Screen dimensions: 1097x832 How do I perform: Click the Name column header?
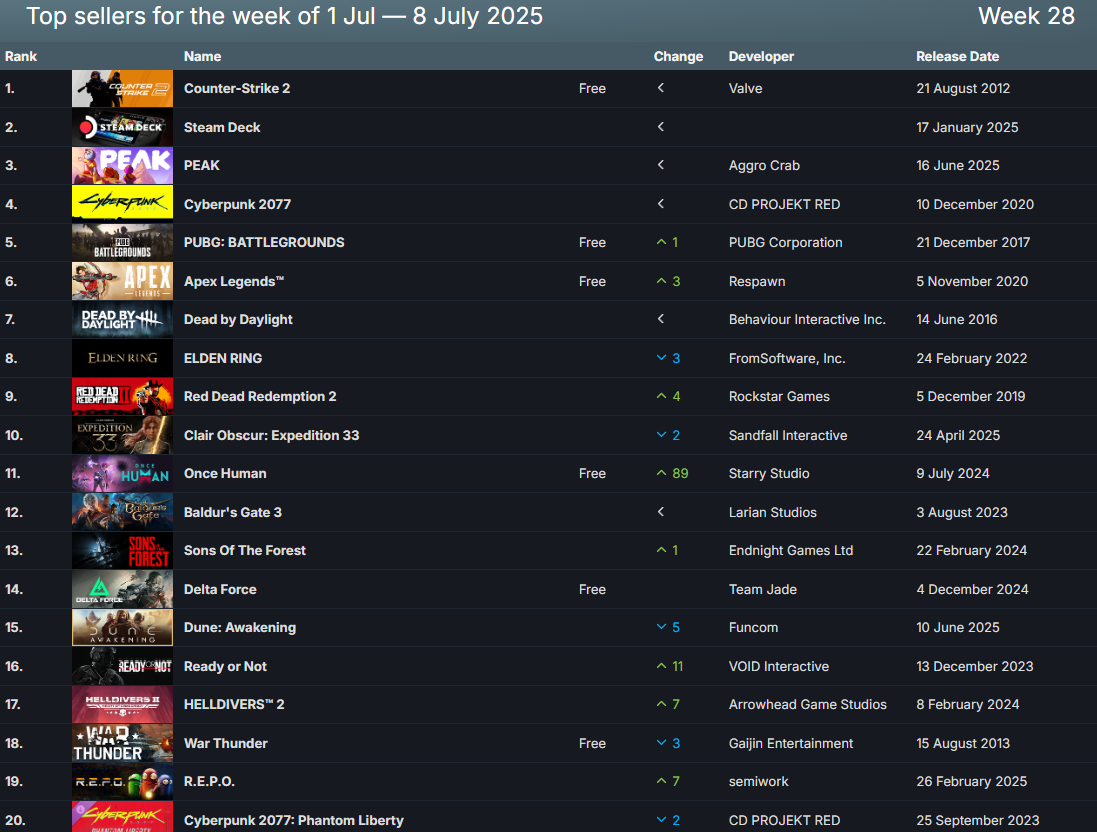203,56
